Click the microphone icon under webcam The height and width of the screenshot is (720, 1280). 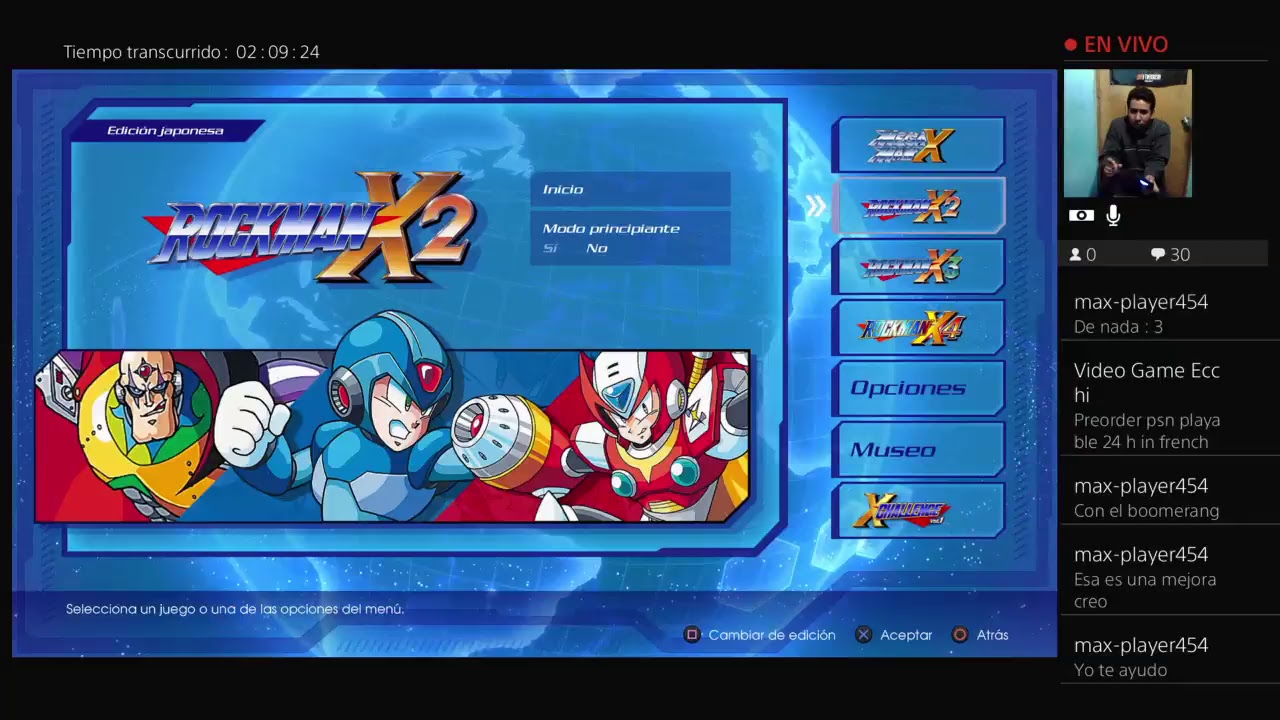click(x=1113, y=215)
